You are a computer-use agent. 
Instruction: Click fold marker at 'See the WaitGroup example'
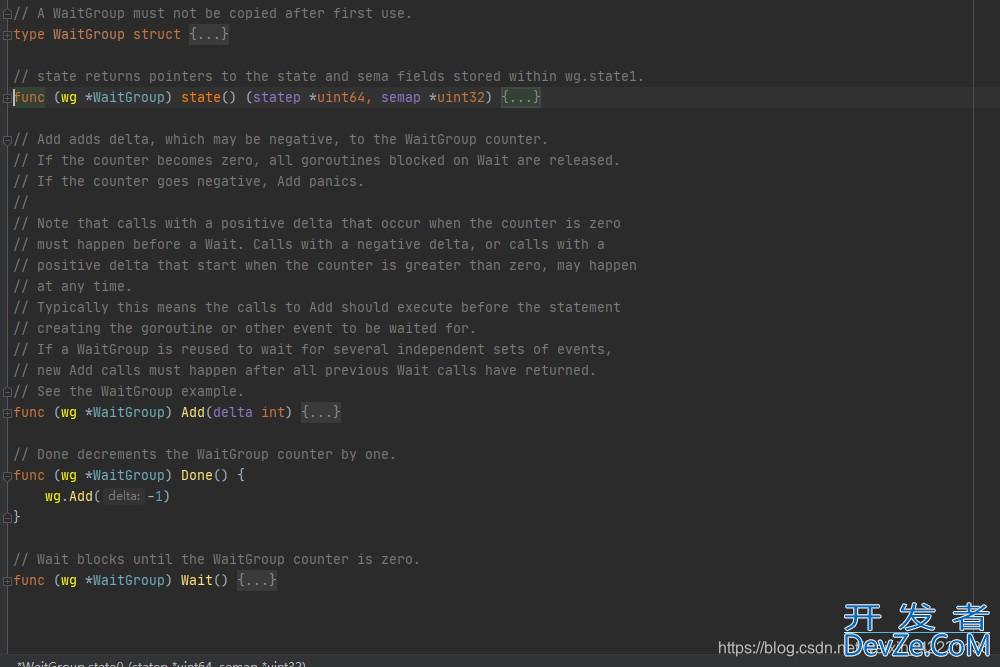[8, 392]
